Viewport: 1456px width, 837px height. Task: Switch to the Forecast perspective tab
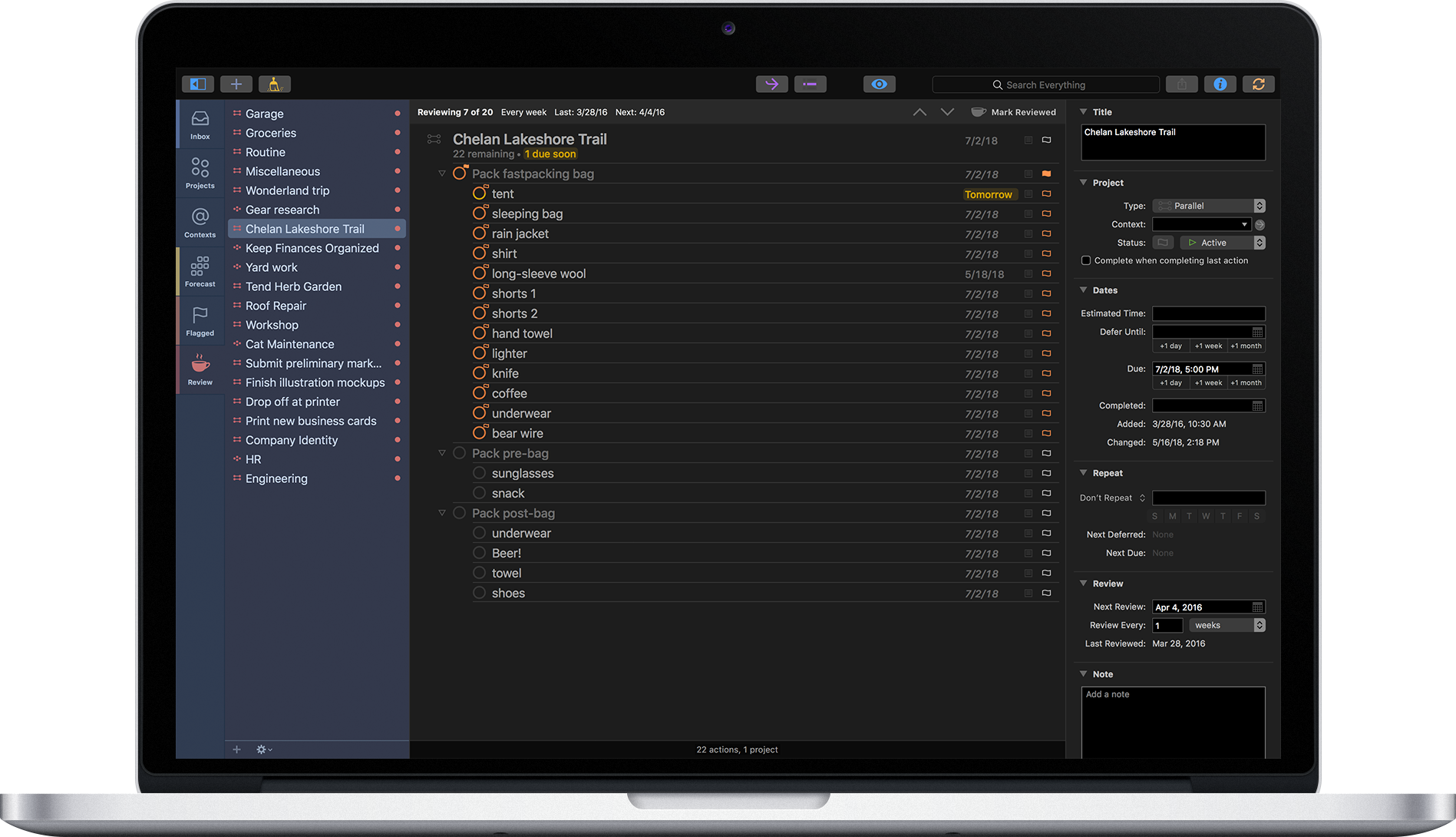pos(200,271)
